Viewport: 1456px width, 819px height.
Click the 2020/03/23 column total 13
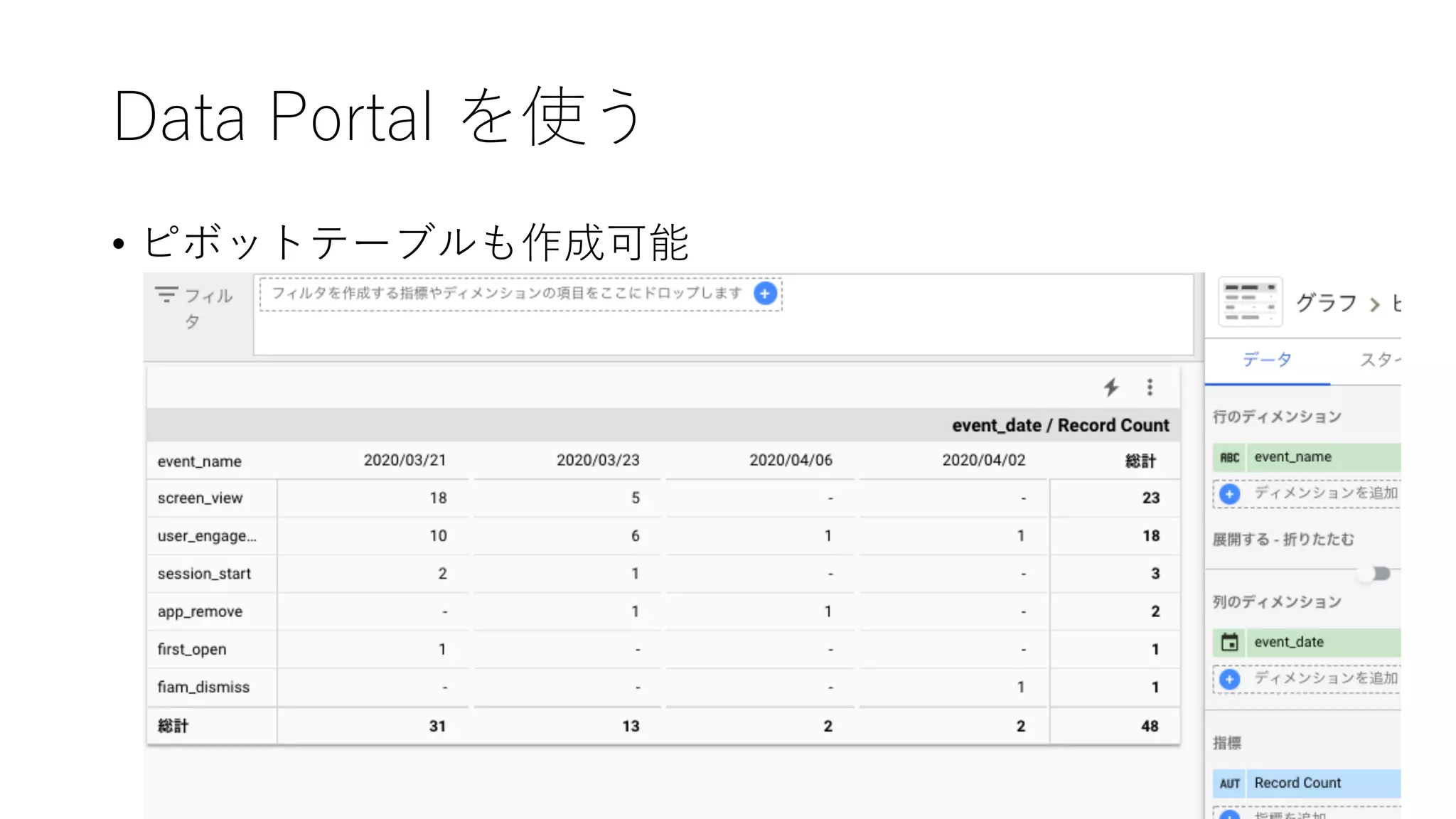[x=631, y=727]
